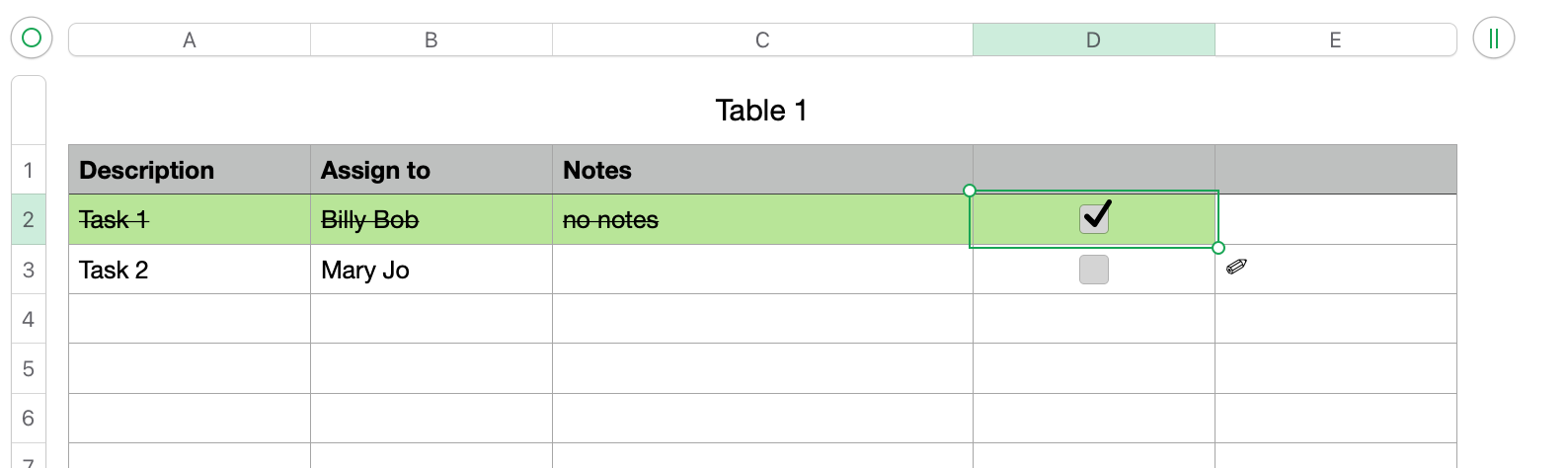Click the Table 1 title

click(761, 111)
